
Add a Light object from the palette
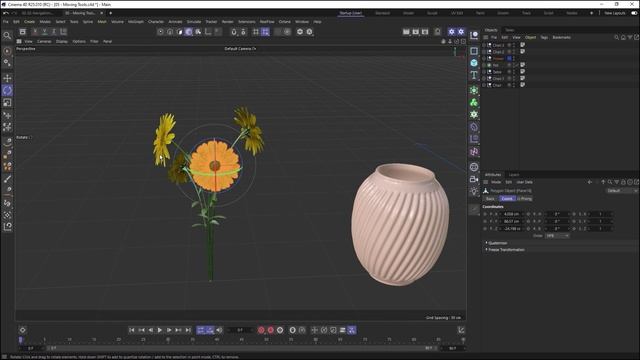474,191
